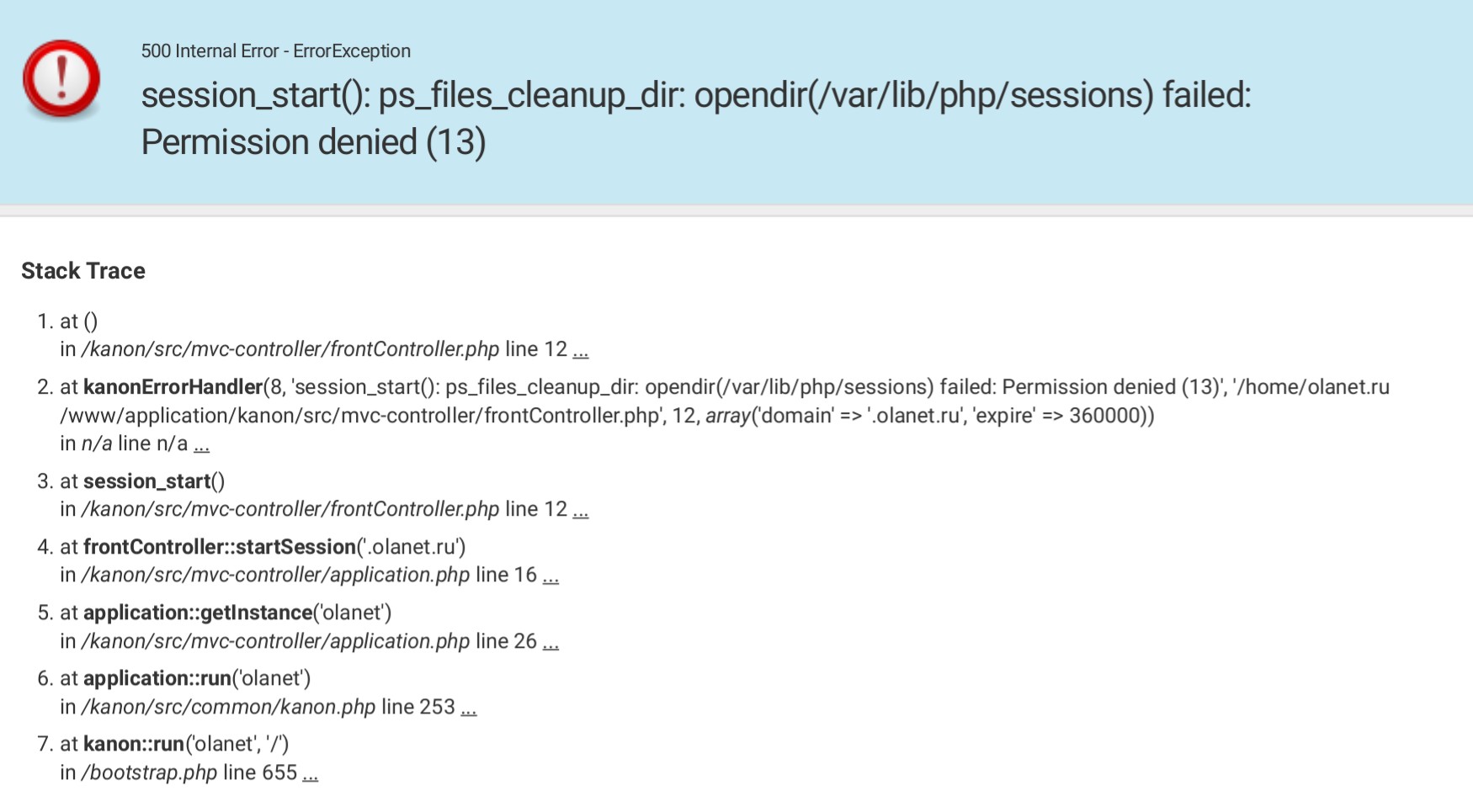Click kanon::run function name
This screenshot has width=1473, height=812.
click(x=134, y=744)
